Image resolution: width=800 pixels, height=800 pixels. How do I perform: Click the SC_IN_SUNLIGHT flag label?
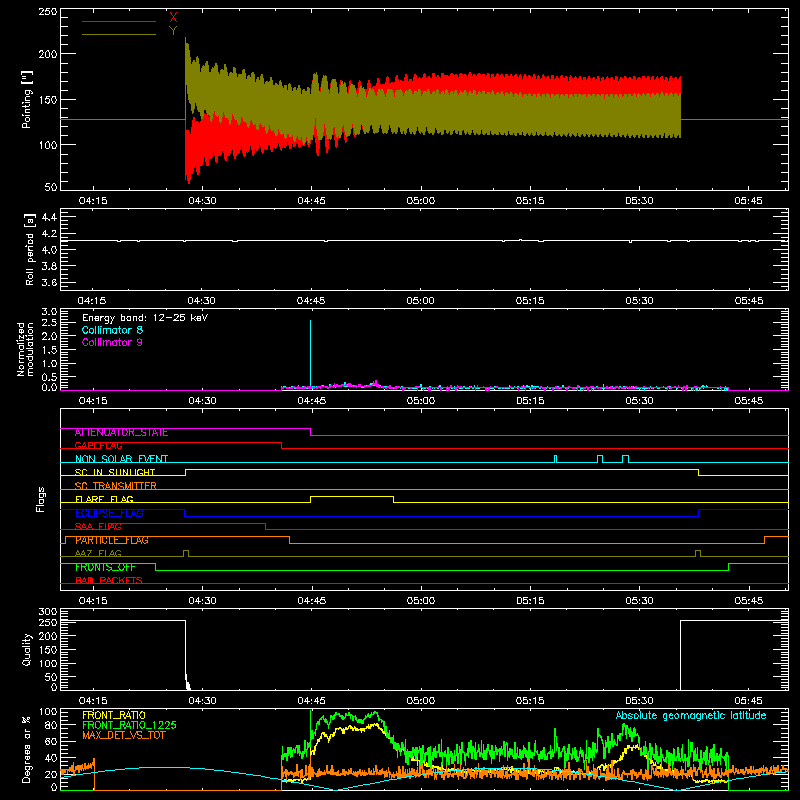(115, 472)
